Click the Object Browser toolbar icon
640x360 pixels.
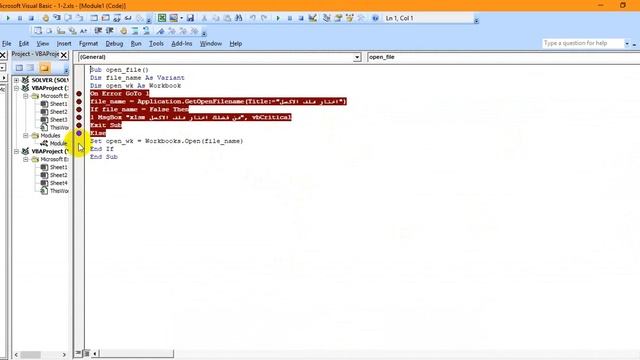pyautogui.click(x=349, y=18)
